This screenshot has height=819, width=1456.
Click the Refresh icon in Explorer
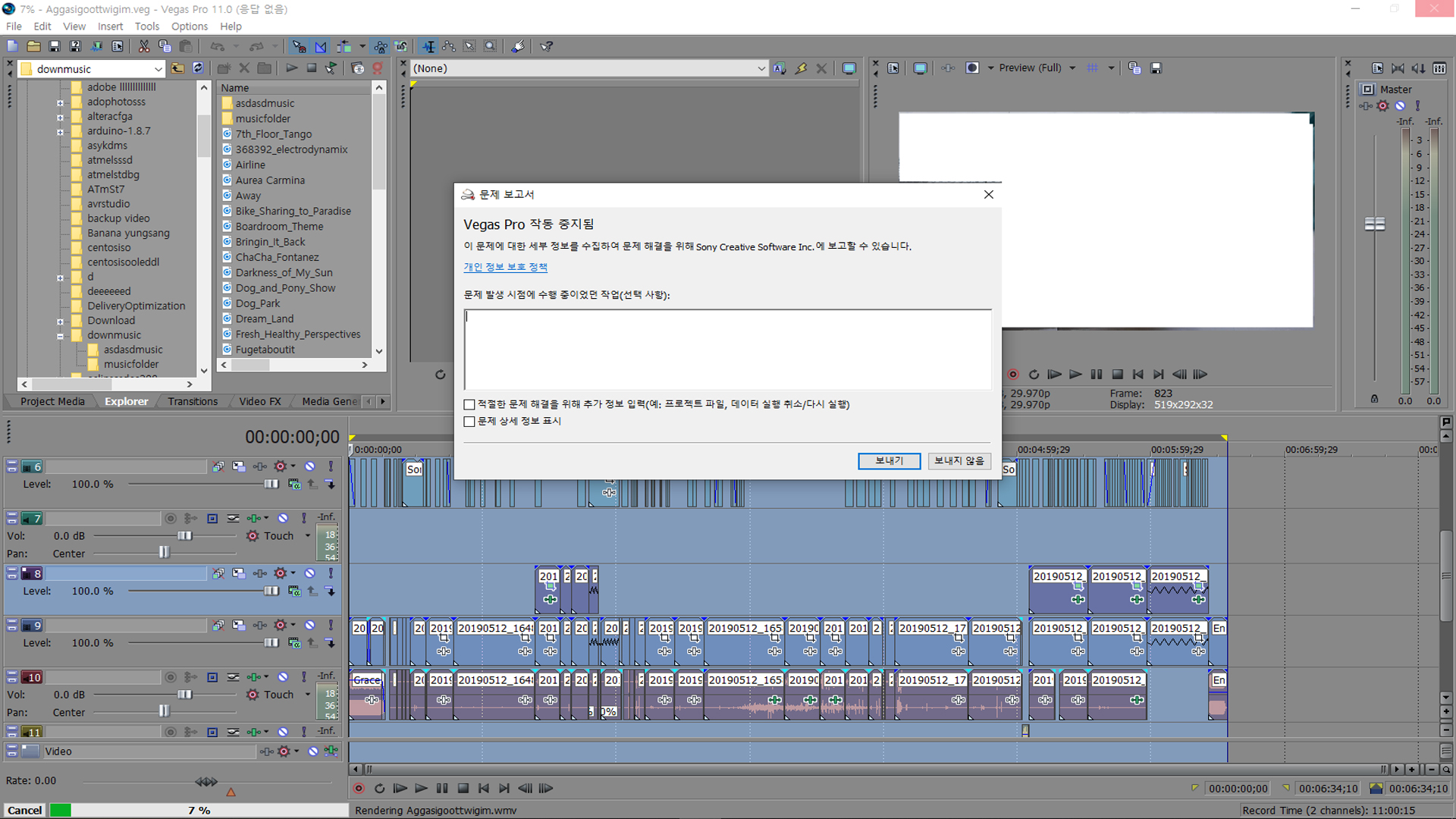coord(198,68)
